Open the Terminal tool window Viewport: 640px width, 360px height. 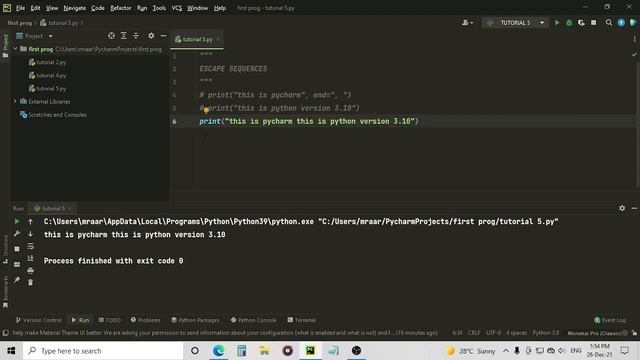coord(302,320)
